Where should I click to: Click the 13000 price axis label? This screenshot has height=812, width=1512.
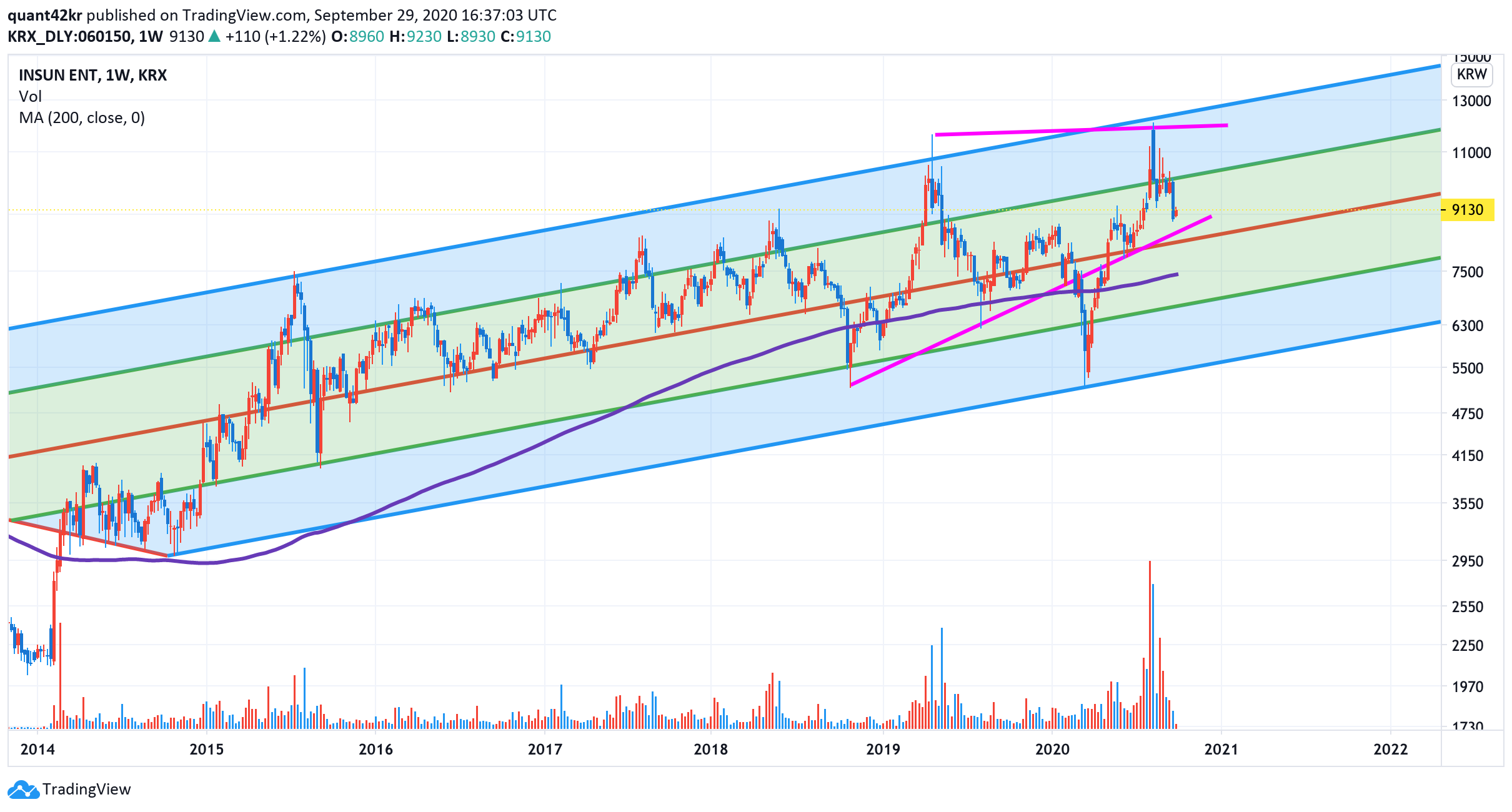(x=1471, y=101)
